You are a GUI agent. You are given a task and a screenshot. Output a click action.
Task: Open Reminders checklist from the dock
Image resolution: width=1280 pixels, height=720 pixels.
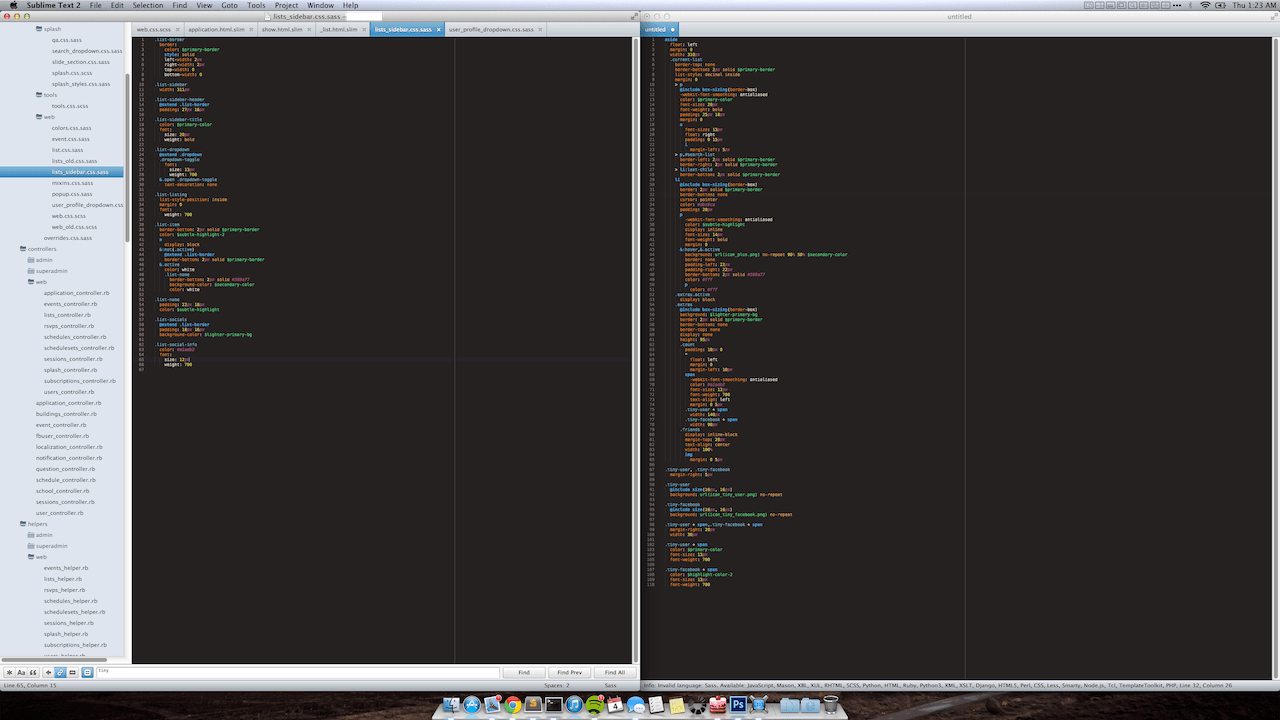tap(656, 705)
